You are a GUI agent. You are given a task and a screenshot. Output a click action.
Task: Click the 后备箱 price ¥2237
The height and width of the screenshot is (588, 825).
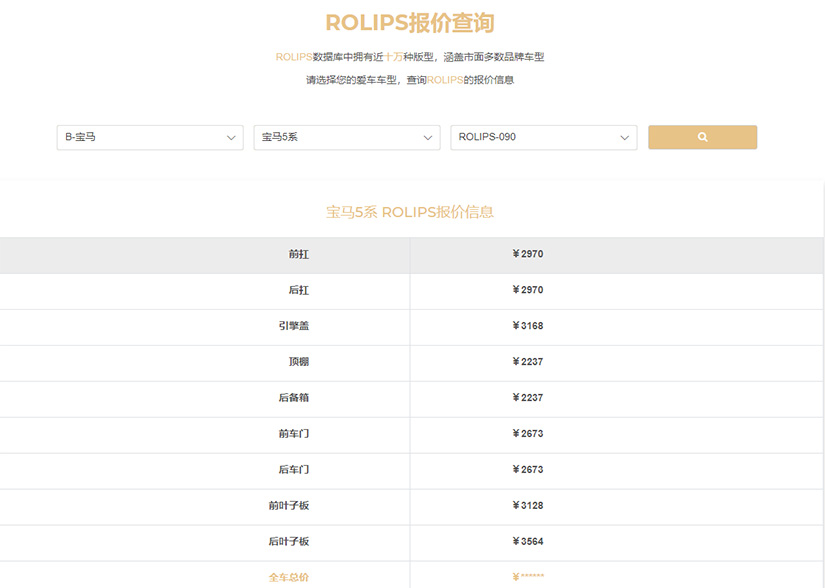[x=528, y=398]
